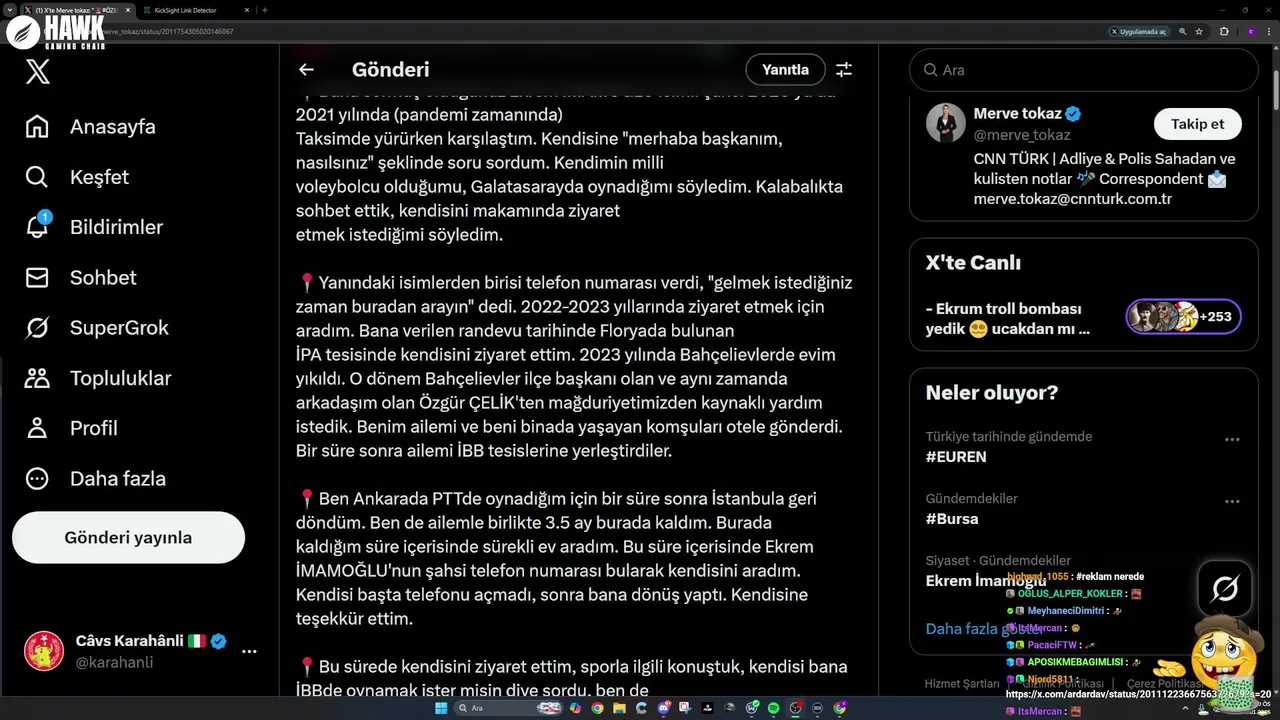Open the Chrome profile avatar
1280x720 pixels.
(x=1250, y=31)
